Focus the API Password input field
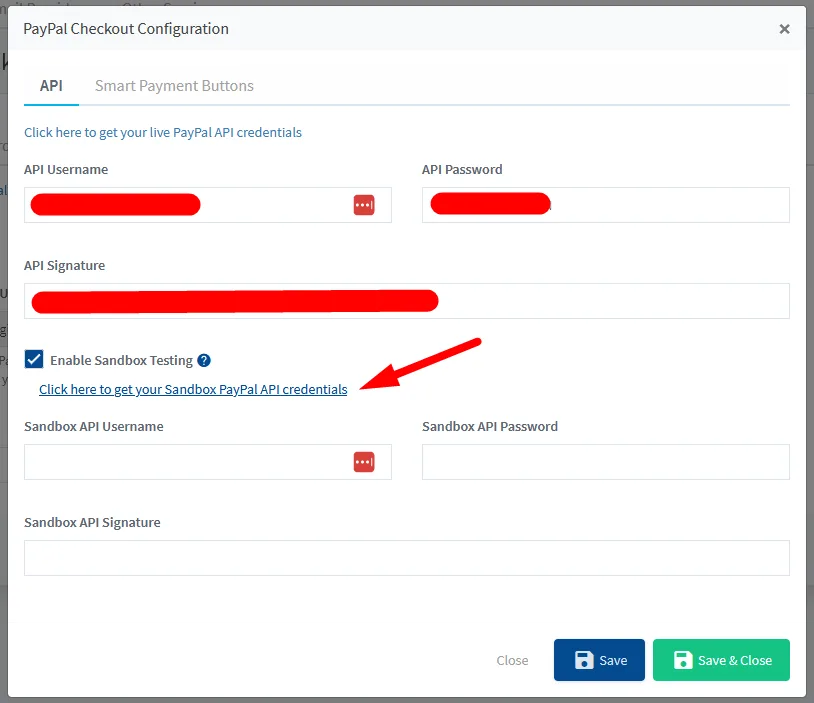The height and width of the screenshot is (703, 814). [606, 205]
